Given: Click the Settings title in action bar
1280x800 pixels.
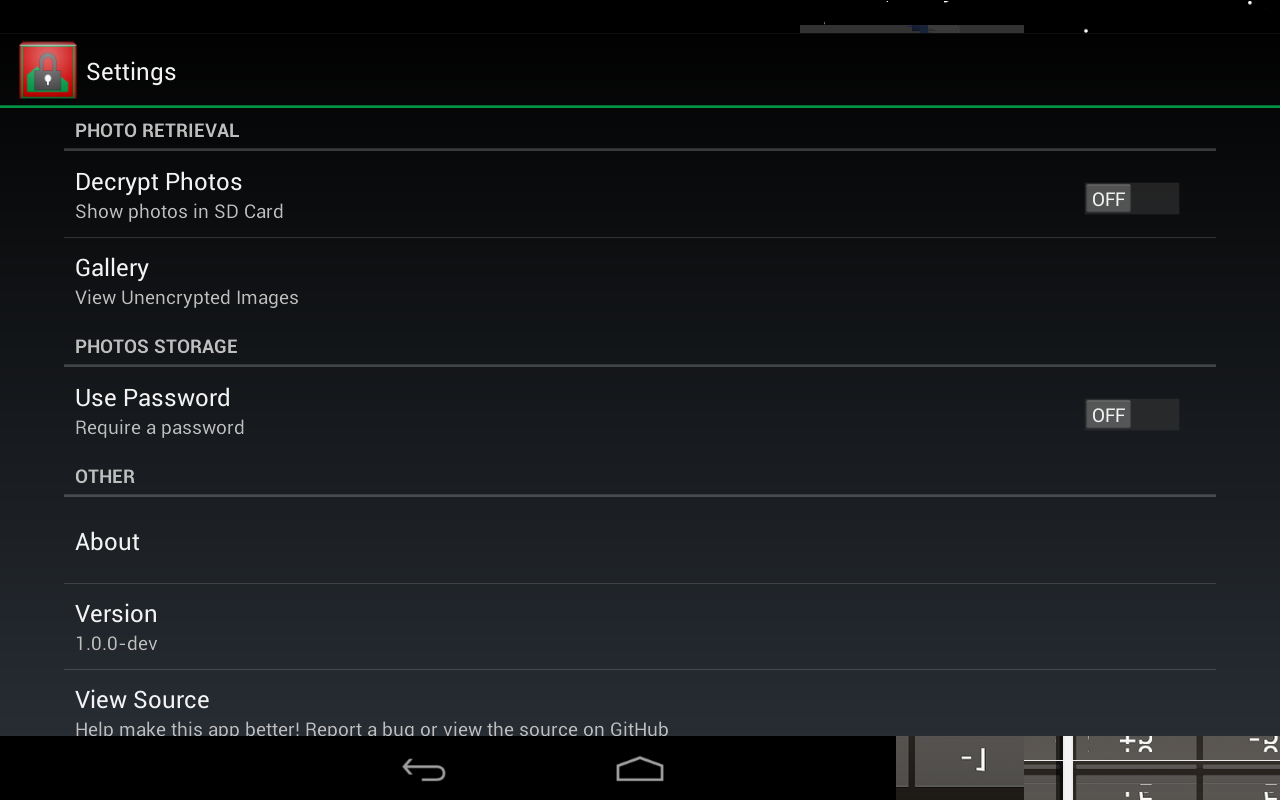Looking at the screenshot, I should [x=131, y=72].
